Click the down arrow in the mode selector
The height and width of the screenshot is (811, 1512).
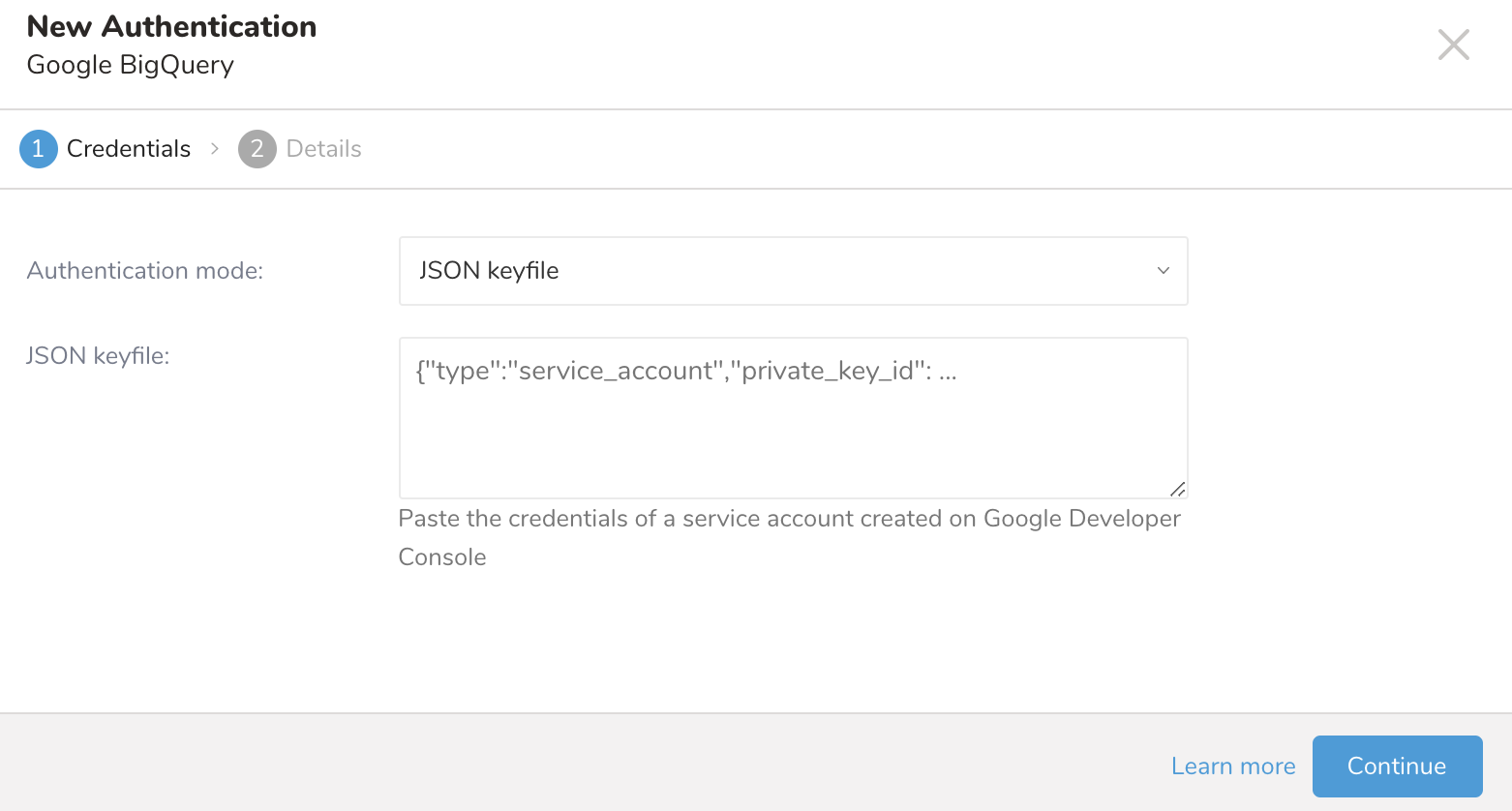1163,271
